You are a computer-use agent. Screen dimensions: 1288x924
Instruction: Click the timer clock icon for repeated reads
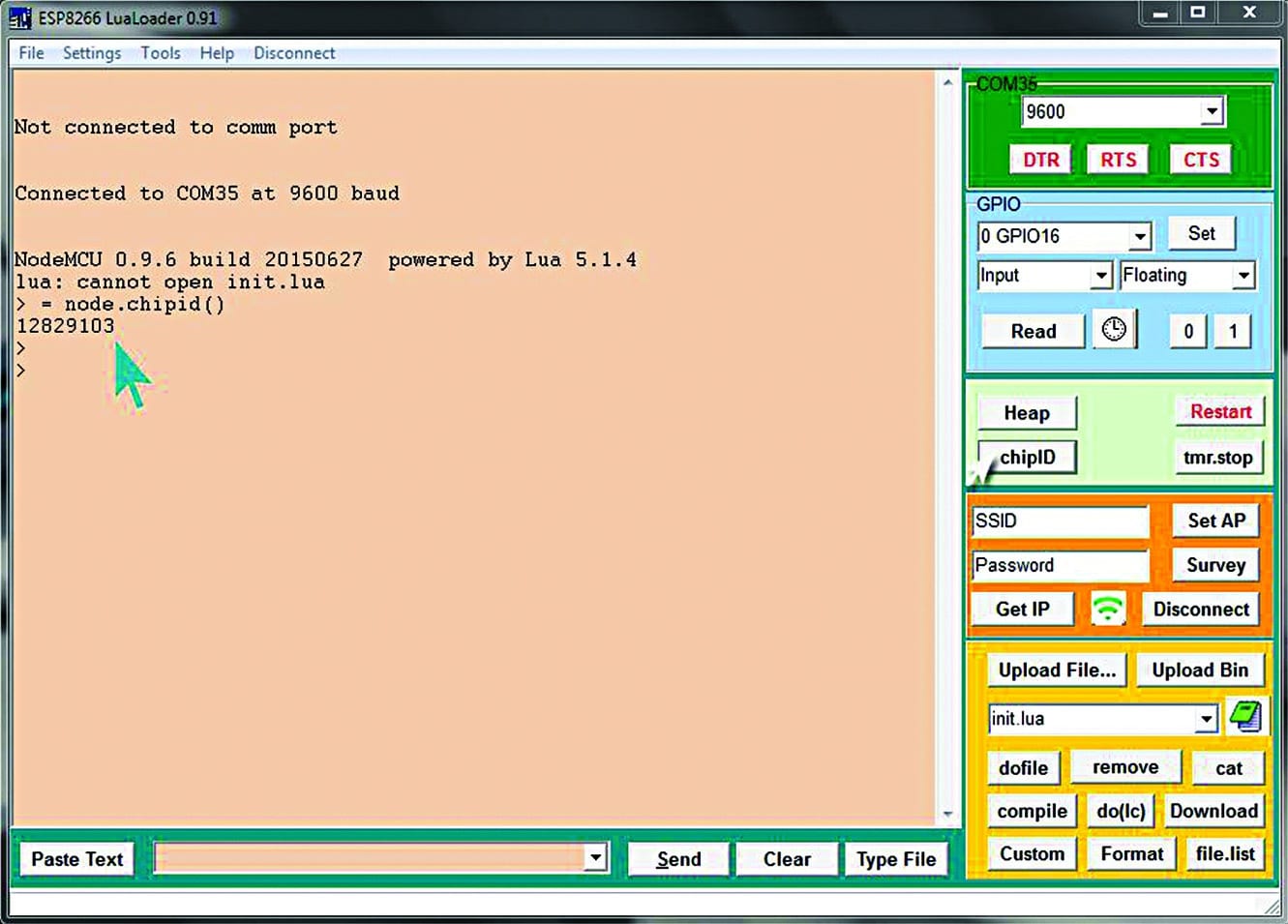[x=1113, y=330]
